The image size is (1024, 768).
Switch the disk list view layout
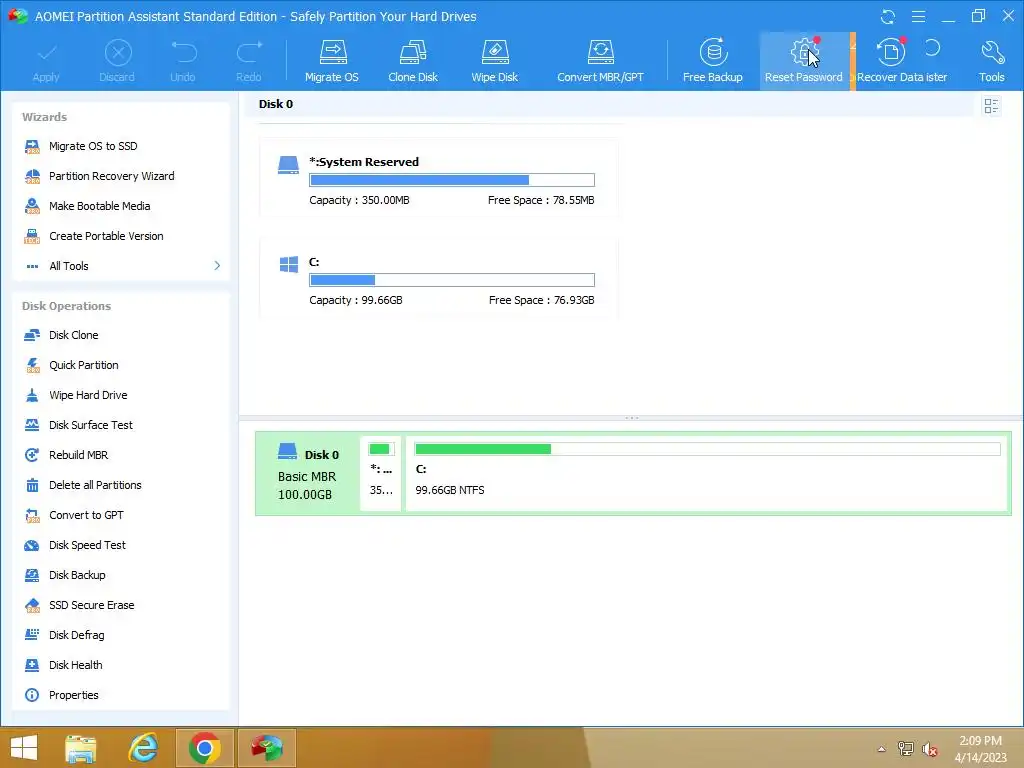pyautogui.click(x=991, y=106)
